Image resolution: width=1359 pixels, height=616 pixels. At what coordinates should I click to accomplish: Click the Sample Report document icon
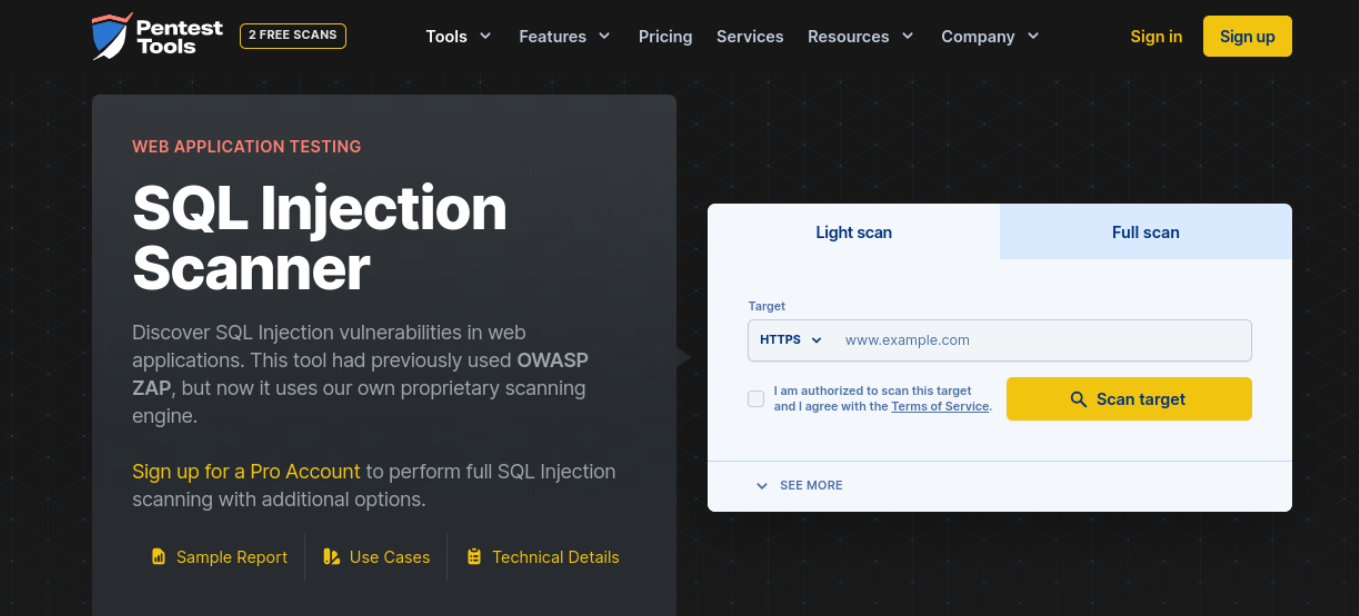(x=158, y=557)
